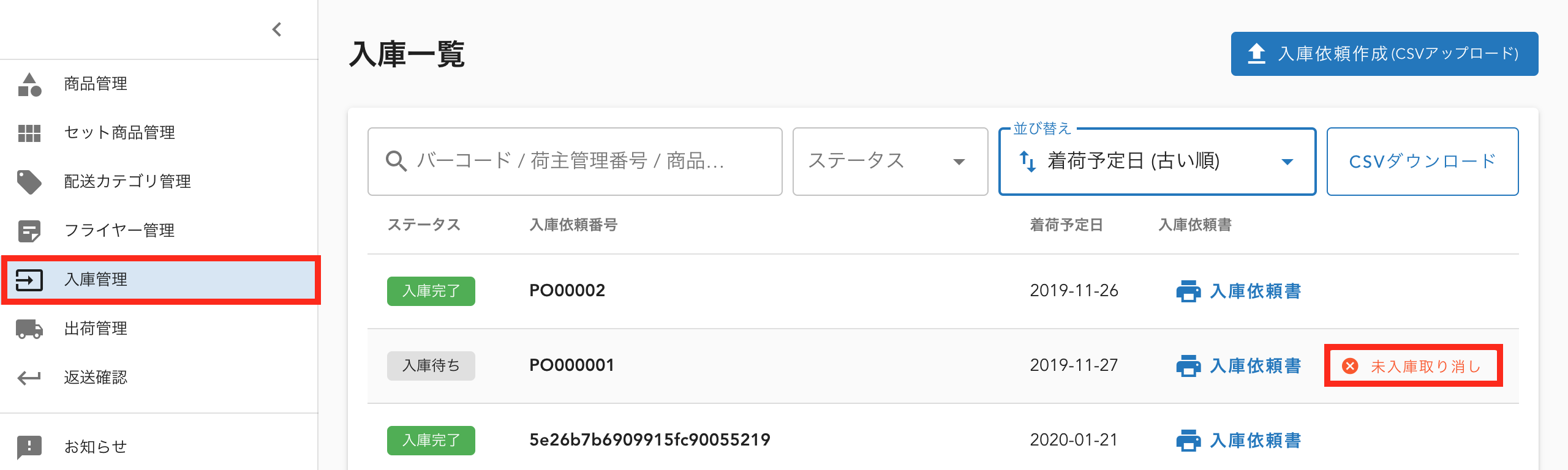The width and height of the screenshot is (1568, 470).
Task: Open the ステータス filter dropdown
Action: pyautogui.click(x=890, y=162)
